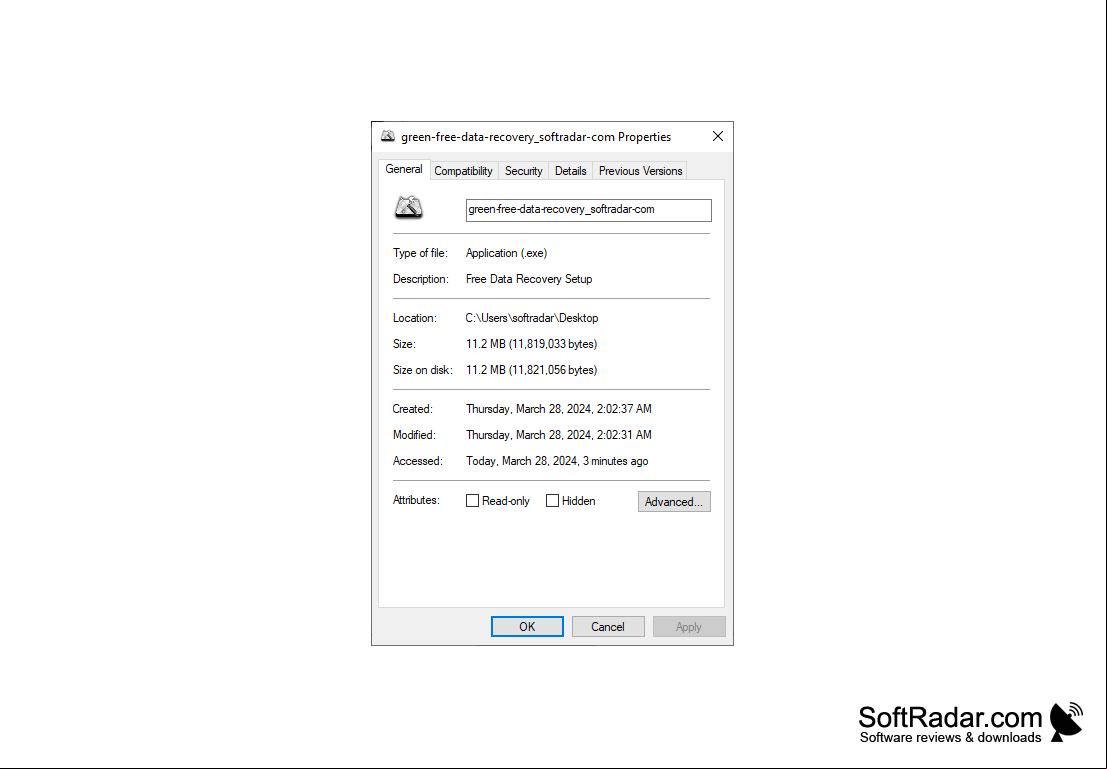1107x769 pixels.
Task: Close the Properties dialog with the X
Action: pos(717,136)
